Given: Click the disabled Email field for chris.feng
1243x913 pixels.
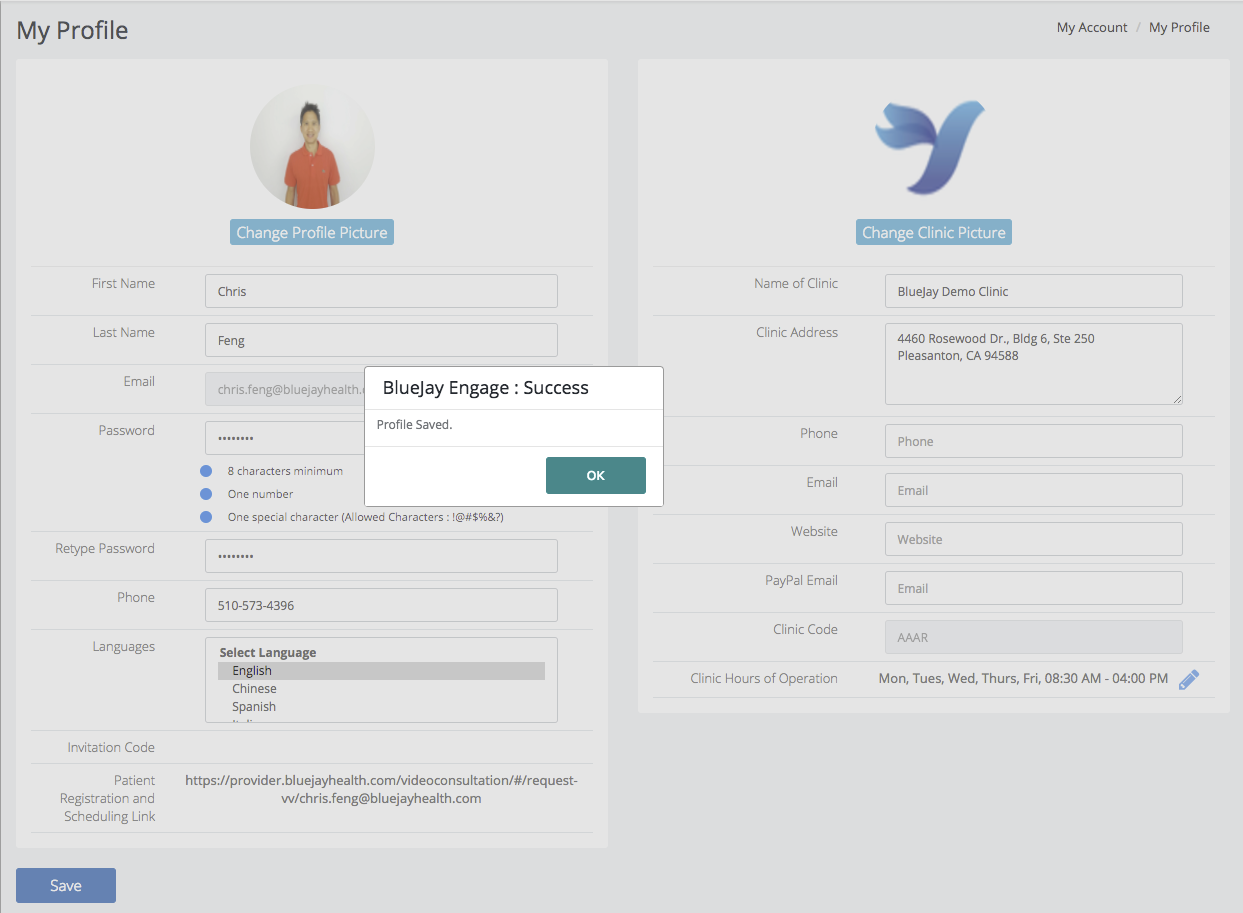Looking at the screenshot, I should pyautogui.click(x=285, y=389).
